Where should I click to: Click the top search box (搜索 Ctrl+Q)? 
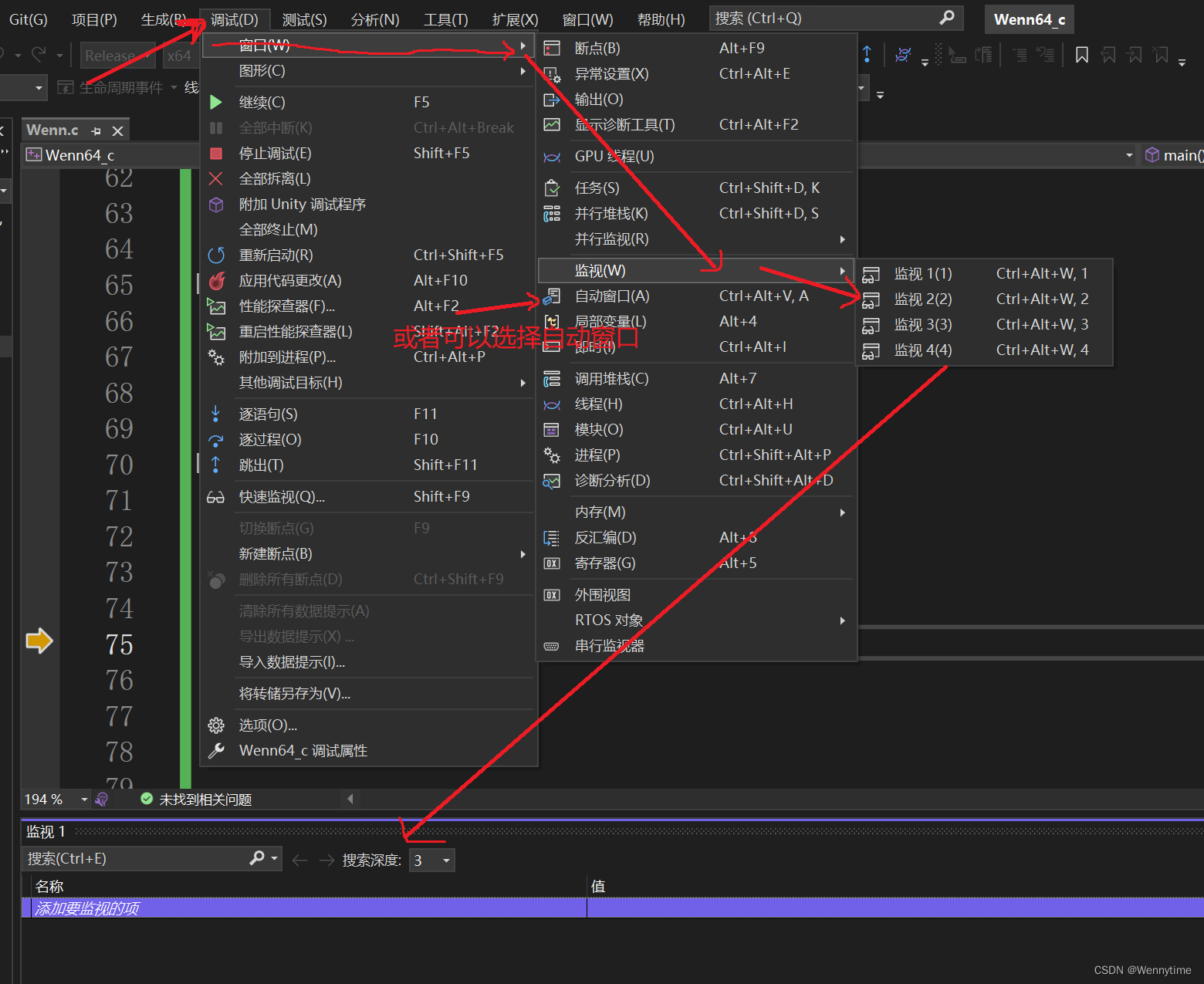pos(836,19)
